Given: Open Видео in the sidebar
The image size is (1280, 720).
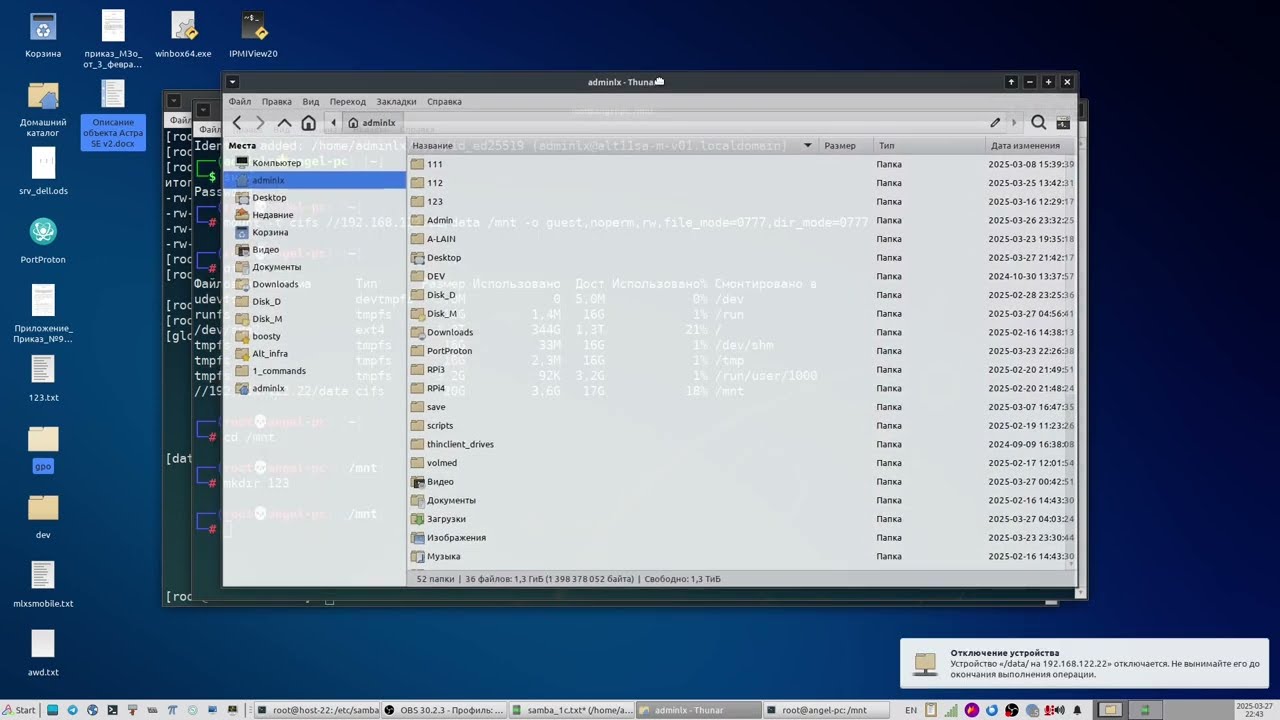Looking at the screenshot, I should coord(314,250).
